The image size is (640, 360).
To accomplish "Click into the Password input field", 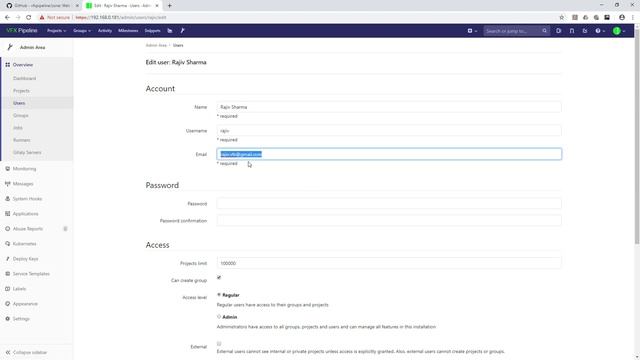I will click(x=389, y=203).
